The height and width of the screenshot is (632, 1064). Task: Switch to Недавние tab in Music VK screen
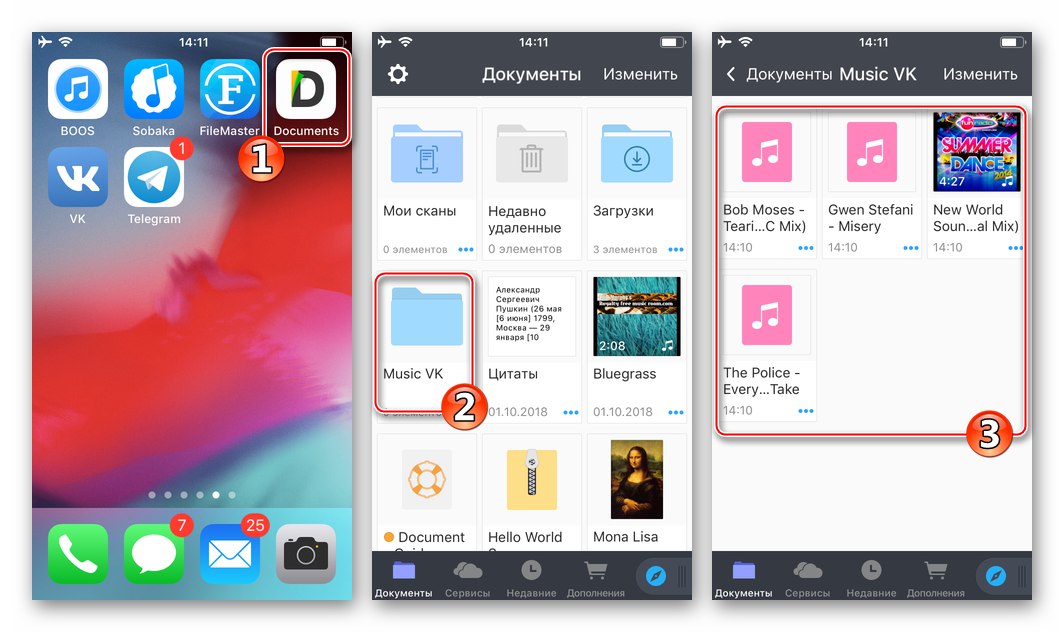click(x=871, y=578)
